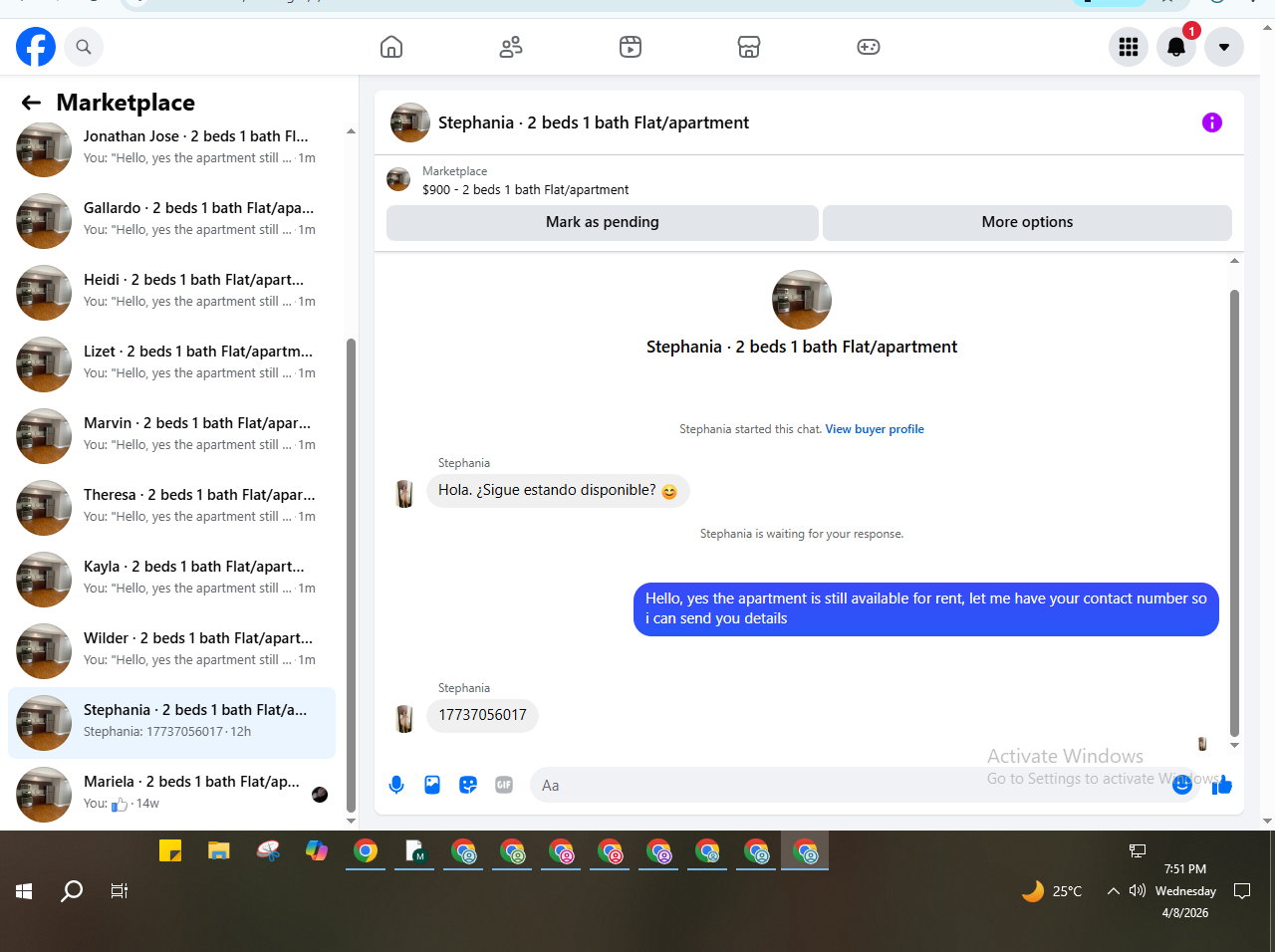Screen dimensions: 1275x952
Task: Open Kayla conversation
Action: [x=171, y=578]
